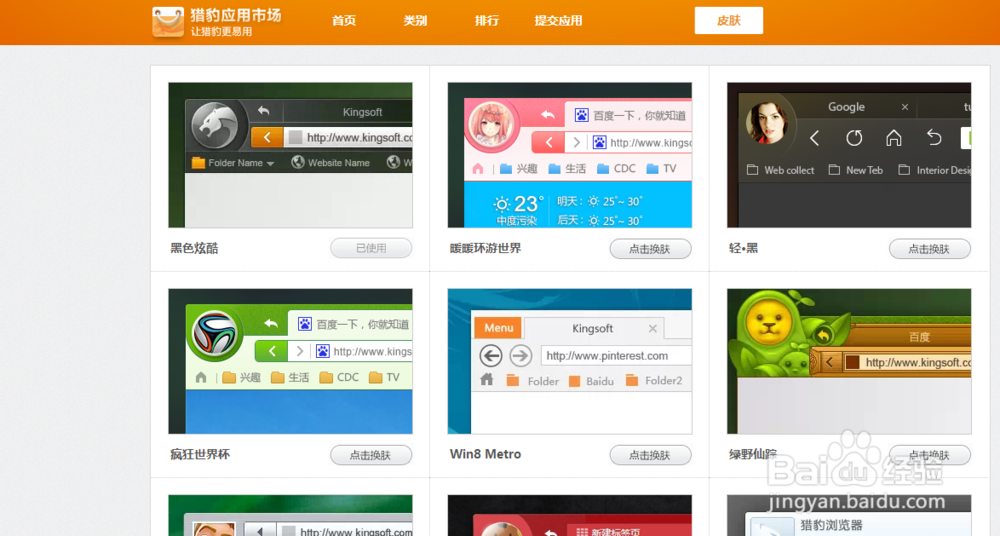The image size is (1000, 536).
Task: Click the soccer ball avatar in 疯狂世界杯 preview
Action: pos(215,334)
